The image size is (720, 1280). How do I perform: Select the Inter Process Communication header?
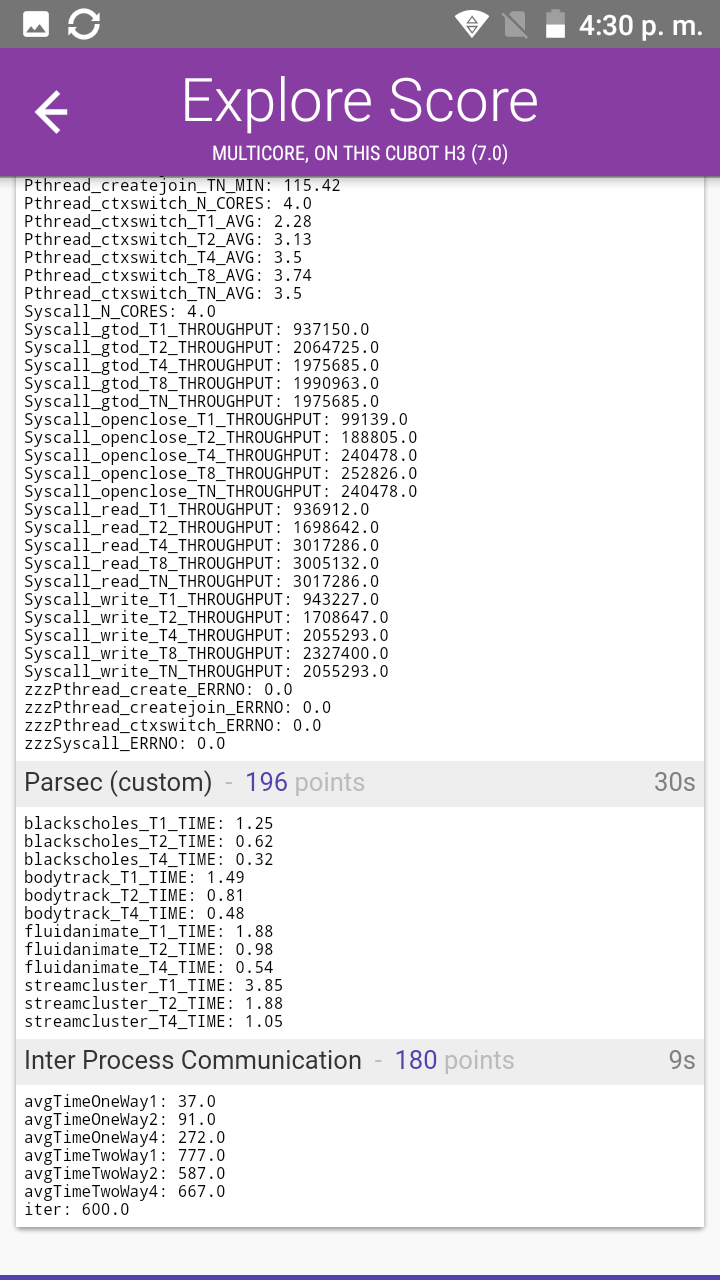(x=360, y=1061)
